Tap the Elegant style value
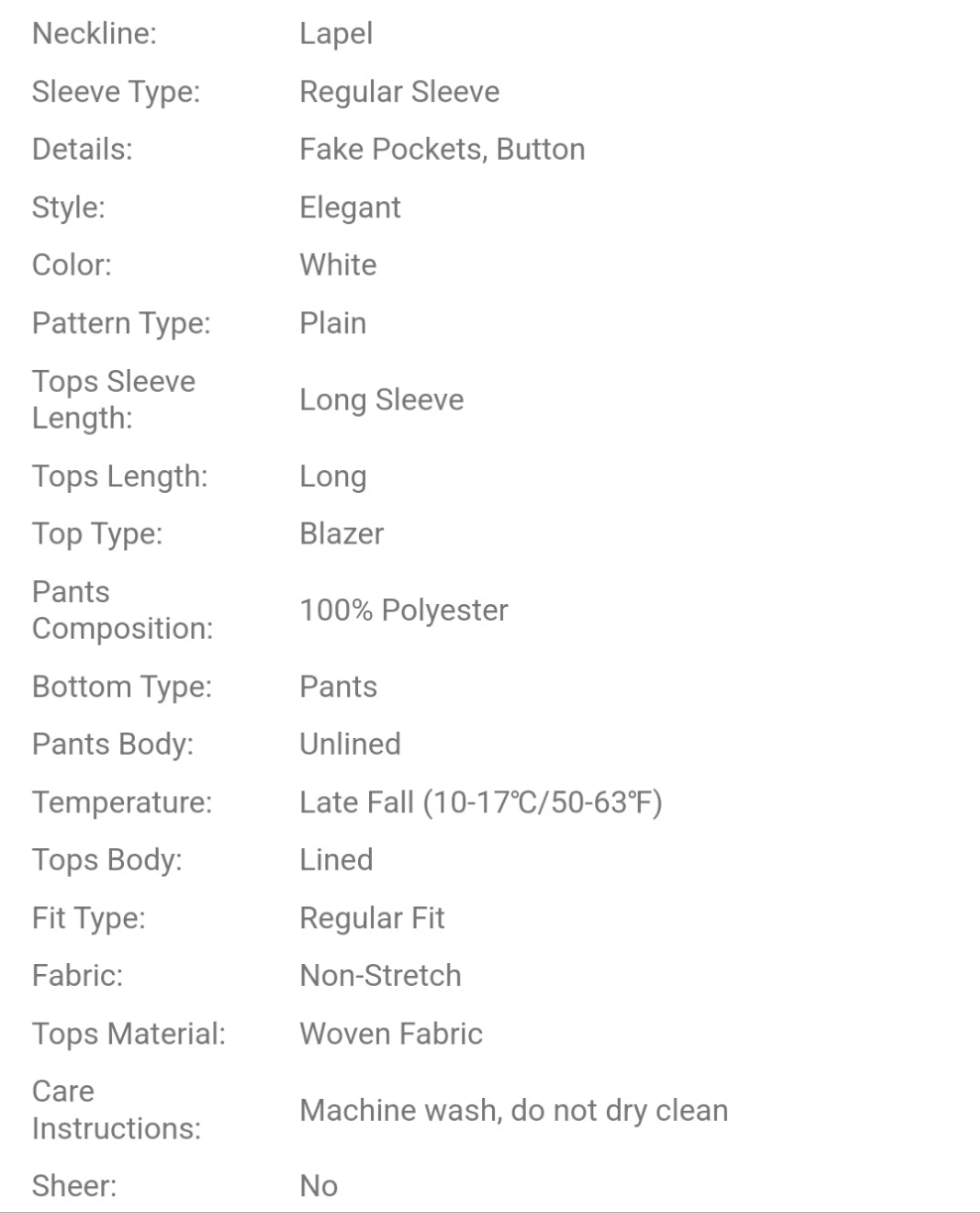Screen dimensions: 980x1213 click(x=350, y=207)
